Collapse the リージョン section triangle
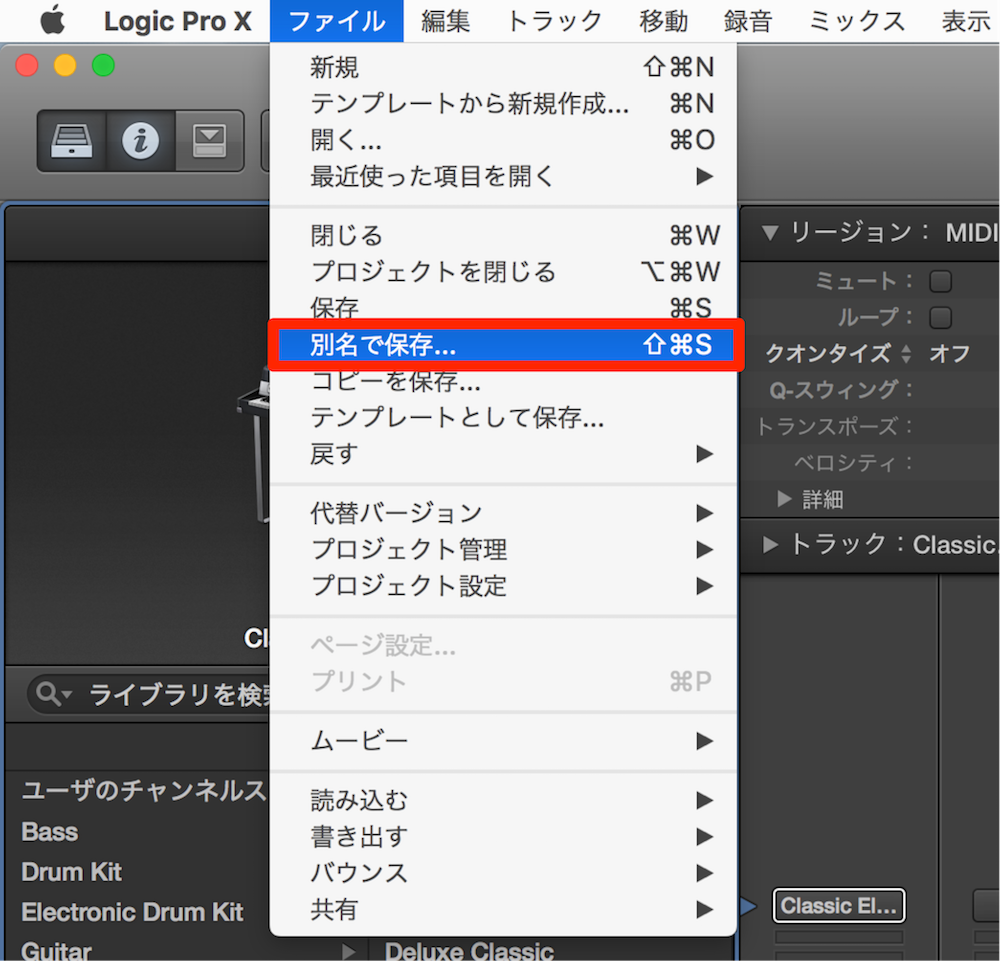The width and height of the screenshot is (1000, 961). click(770, 233)
